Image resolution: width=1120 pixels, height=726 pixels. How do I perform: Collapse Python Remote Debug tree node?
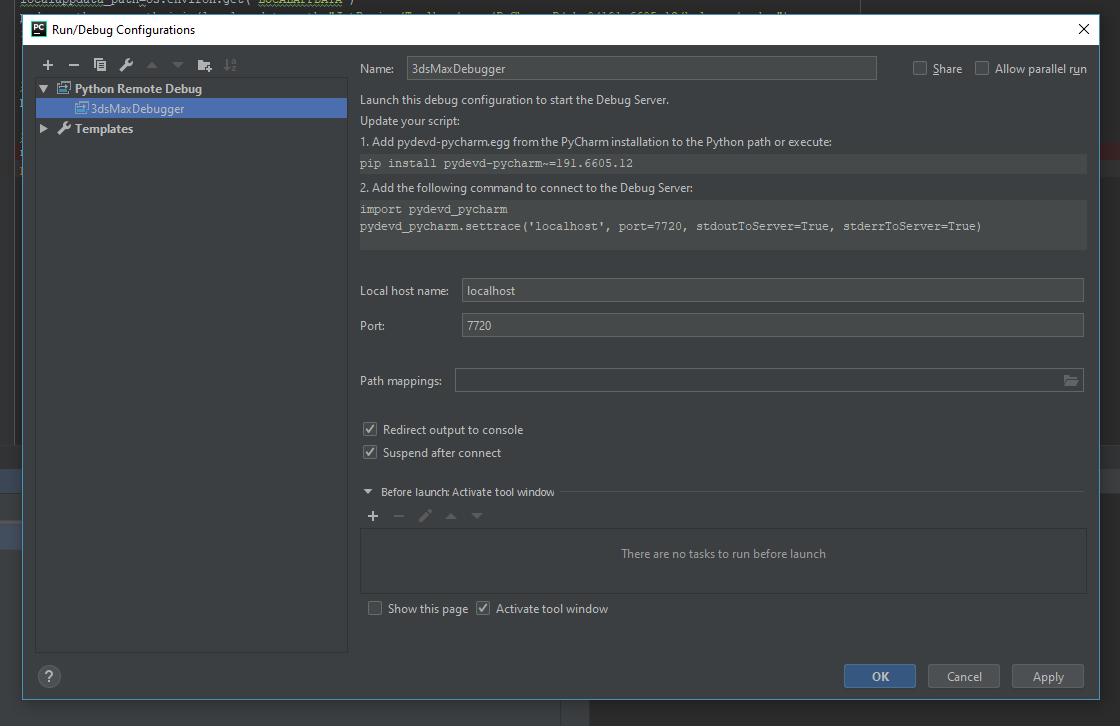tap(44, 89)
